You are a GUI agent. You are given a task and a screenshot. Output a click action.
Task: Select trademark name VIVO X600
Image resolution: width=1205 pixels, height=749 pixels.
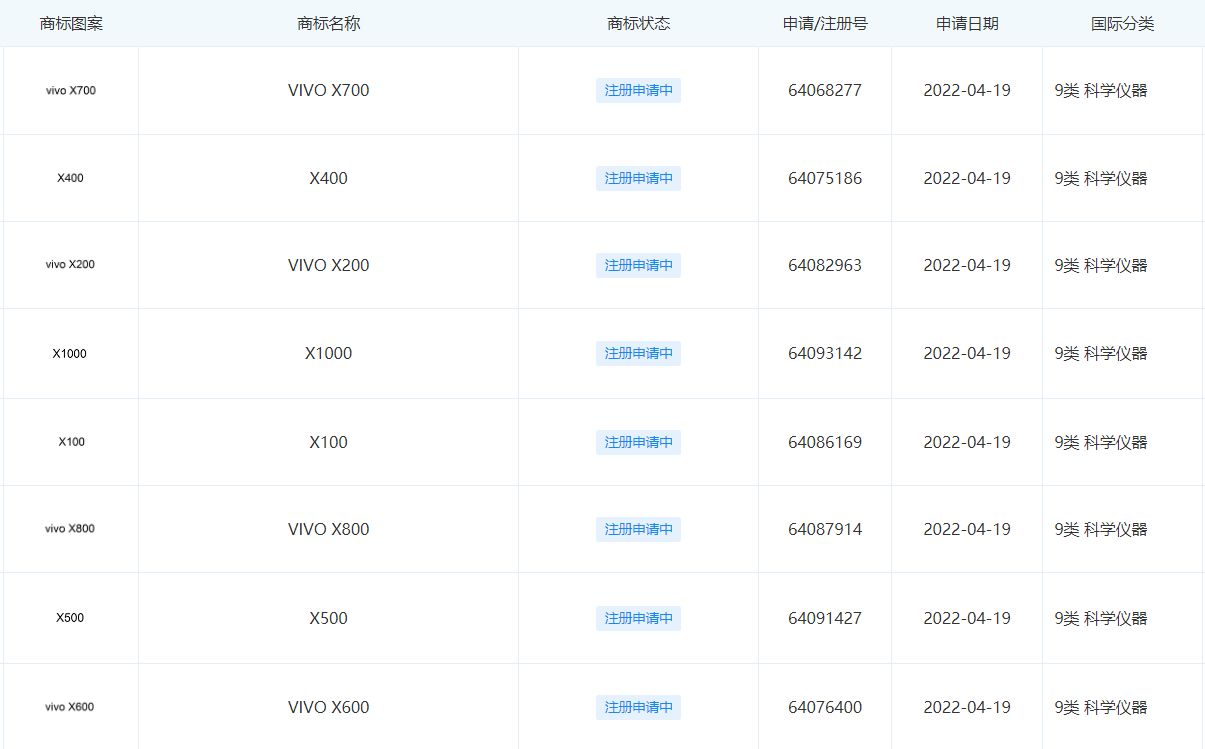click(x=329, y=707)
